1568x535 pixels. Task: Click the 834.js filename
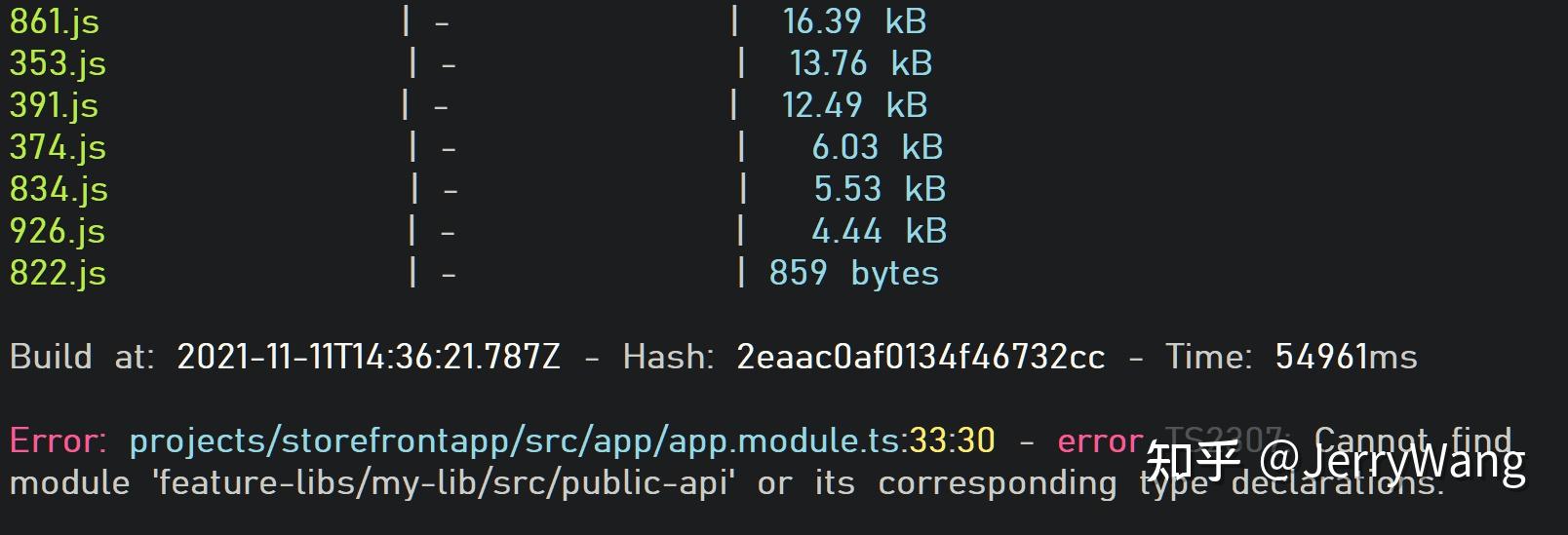tap(59, 189)
